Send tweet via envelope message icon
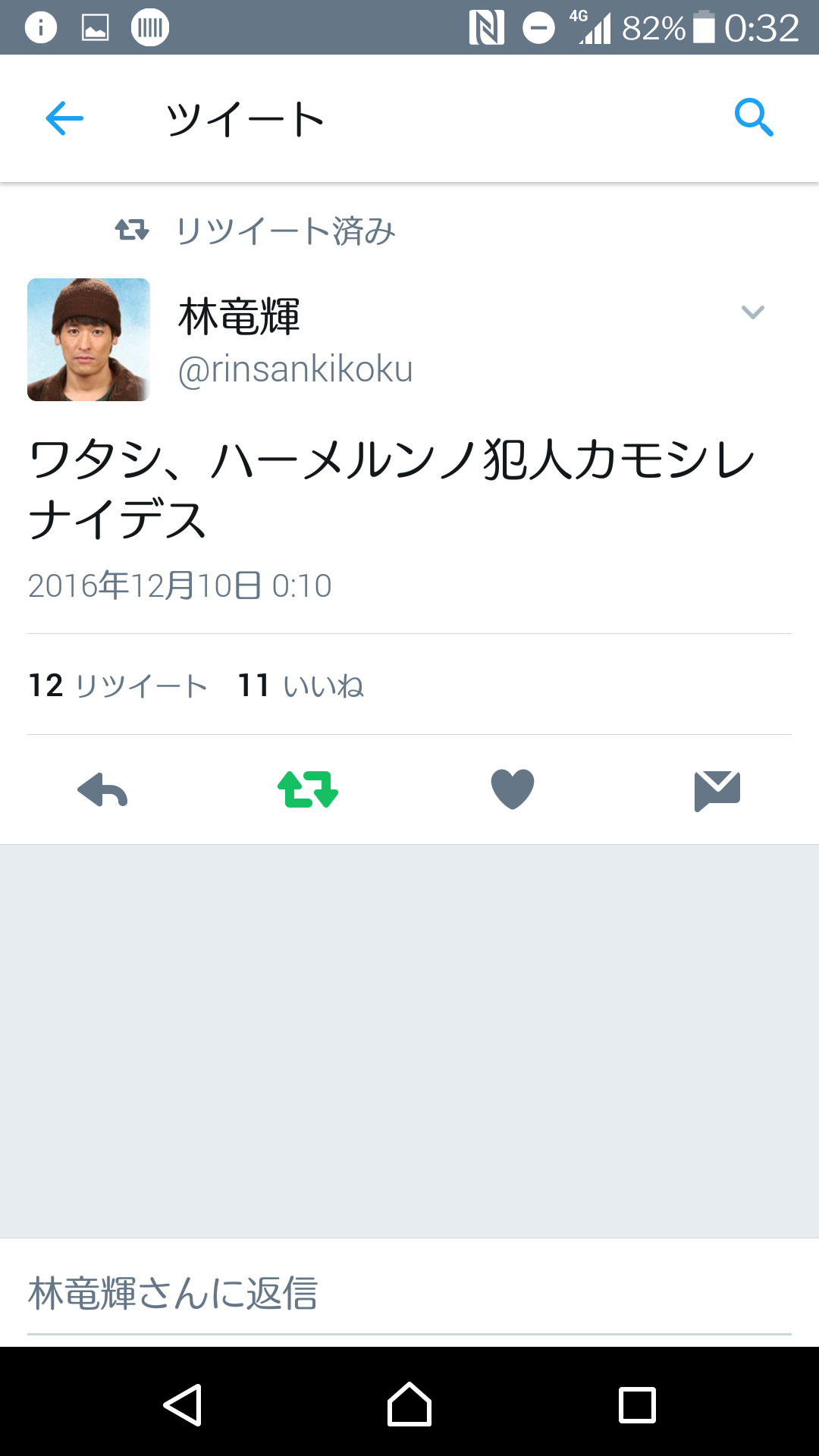This screenshot has height=1456, width=819. 717,791
